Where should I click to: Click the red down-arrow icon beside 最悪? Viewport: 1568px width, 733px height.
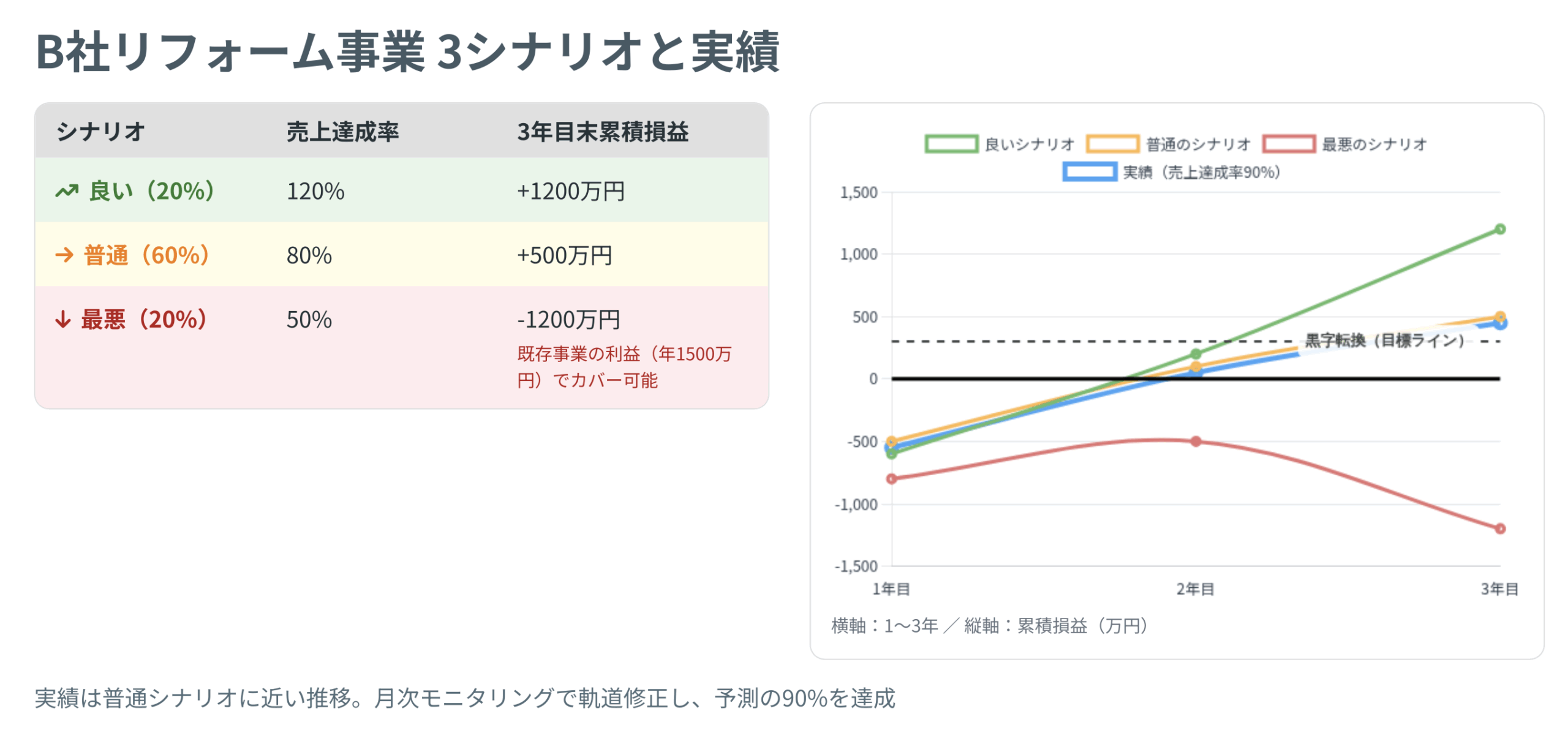click(63, 319)
